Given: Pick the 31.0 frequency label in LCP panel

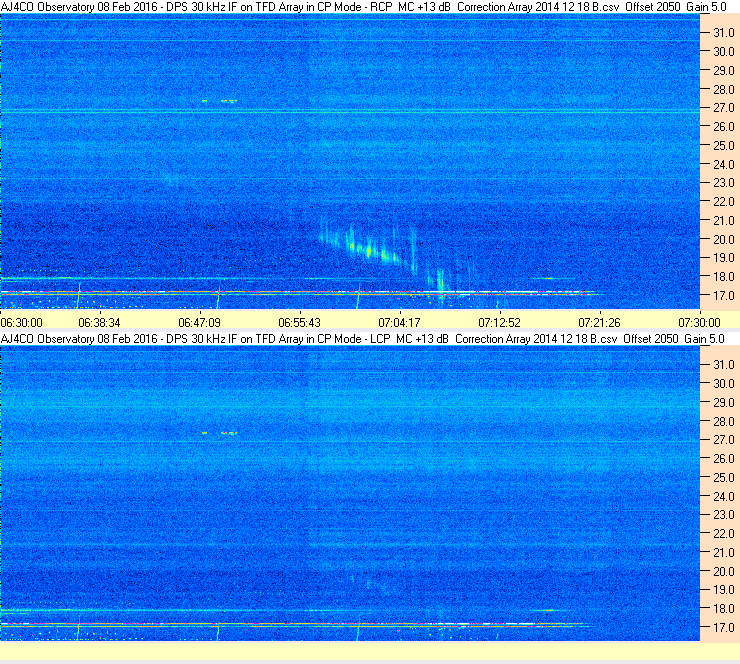Looking at the screenshot, I should (x=723, y=364).
